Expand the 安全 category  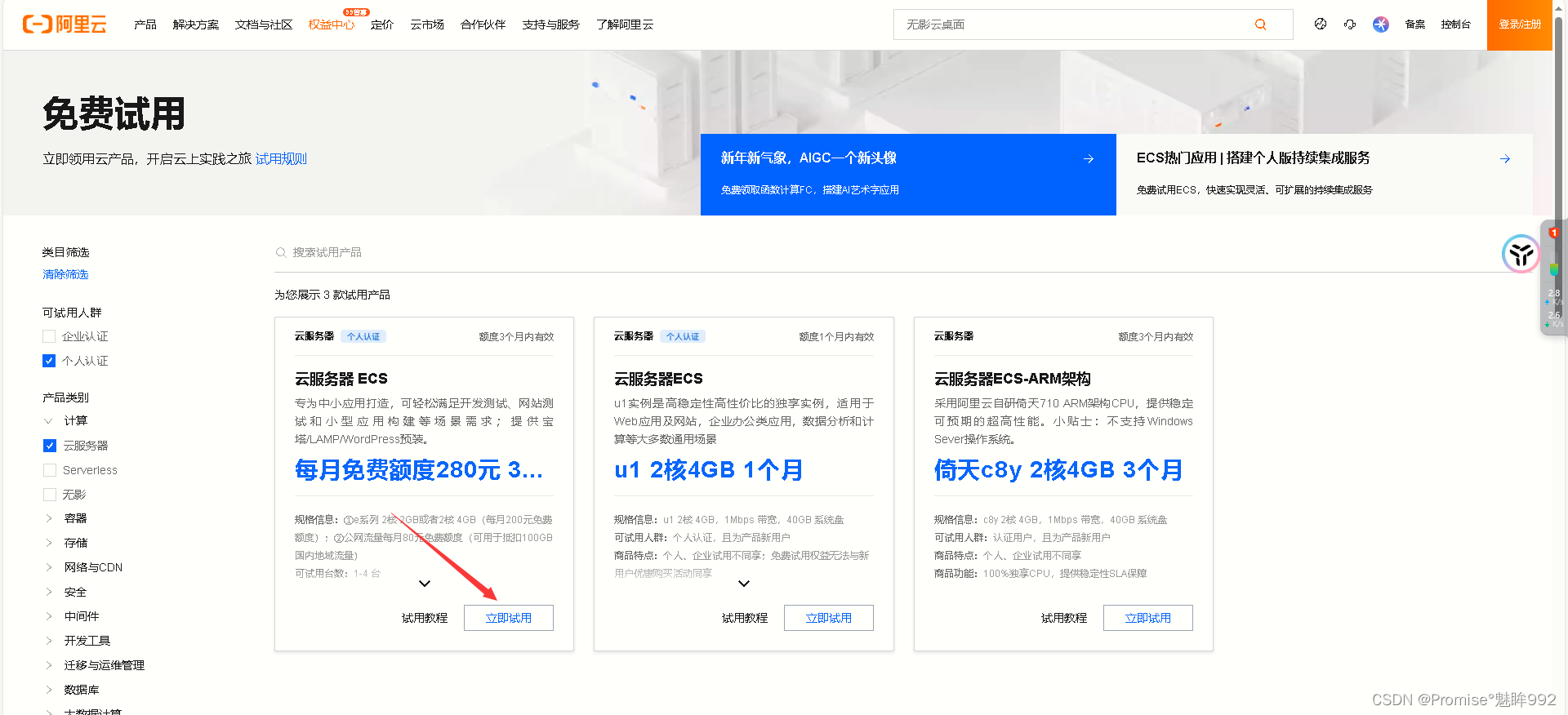[x=48, y=592]
